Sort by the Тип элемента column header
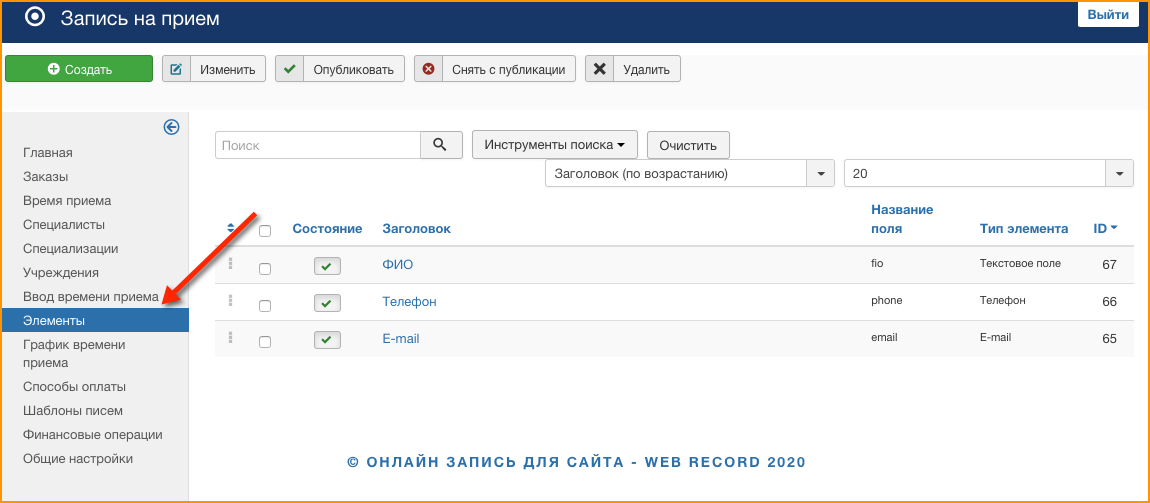Screen dimensions: 1150x503 [1024, 229]
